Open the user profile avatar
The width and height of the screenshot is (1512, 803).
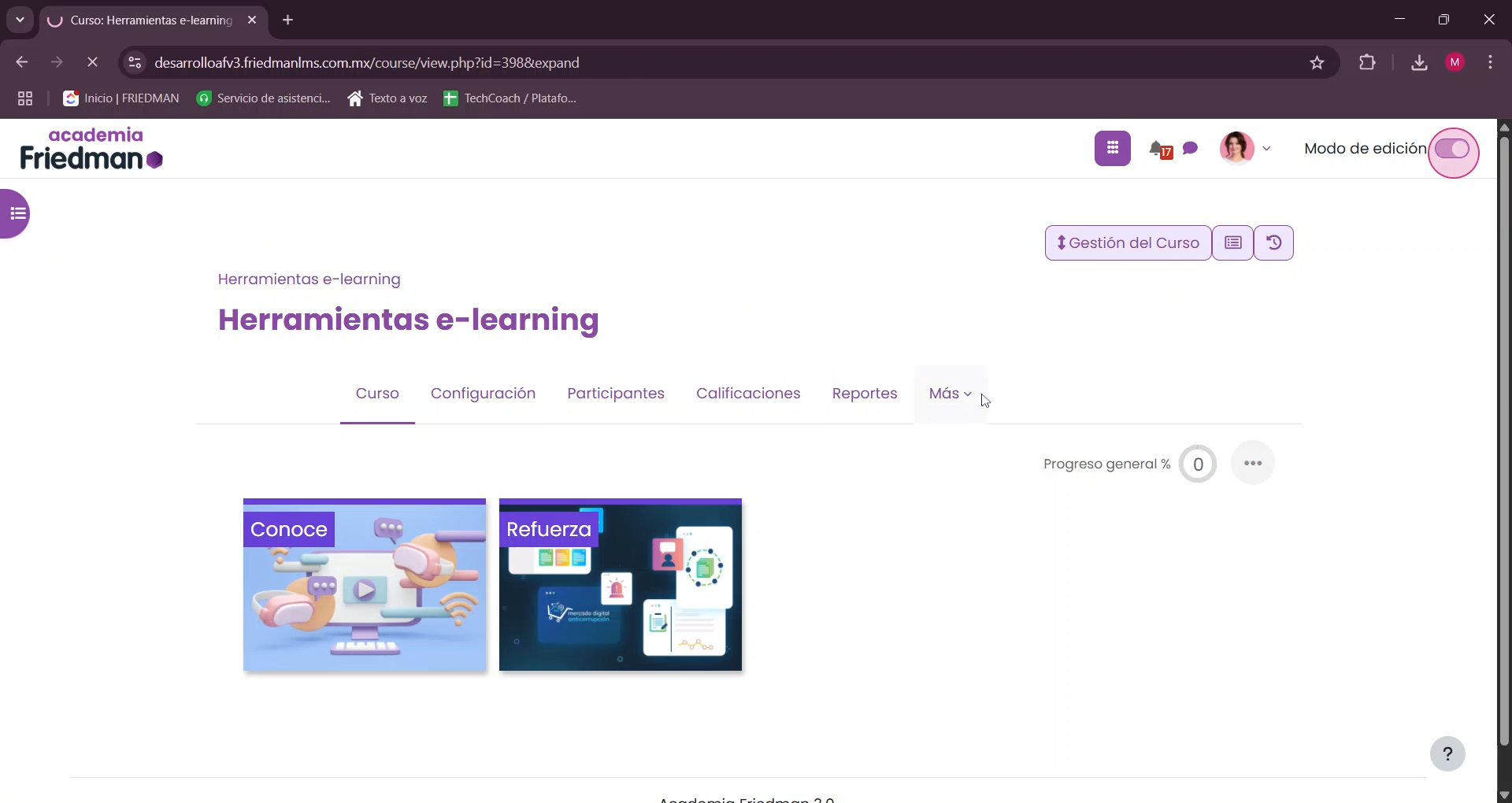[x=1236, y=148]
